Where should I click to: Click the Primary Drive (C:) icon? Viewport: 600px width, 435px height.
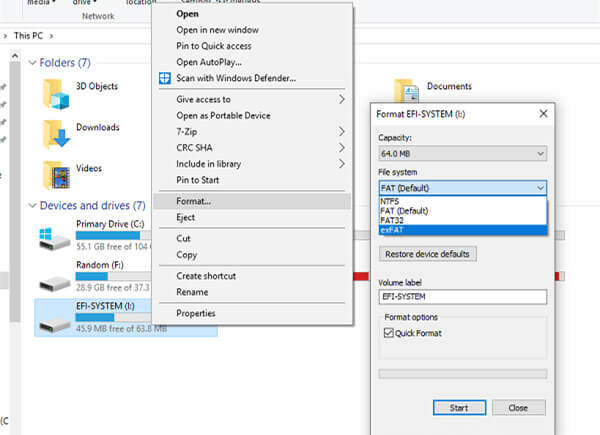55,238
